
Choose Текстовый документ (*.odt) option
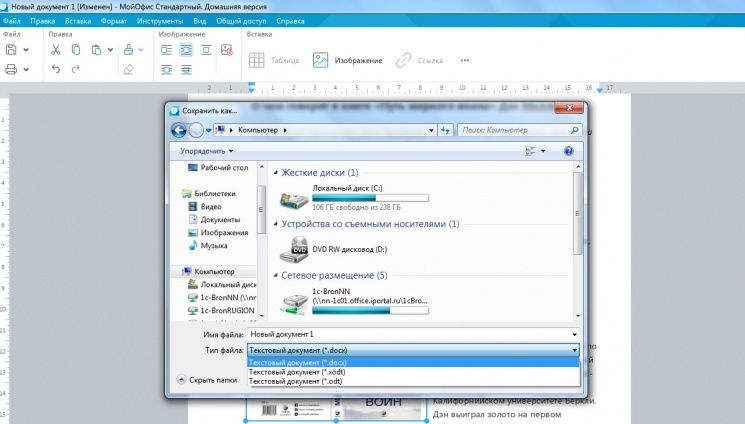coord(413,381)
